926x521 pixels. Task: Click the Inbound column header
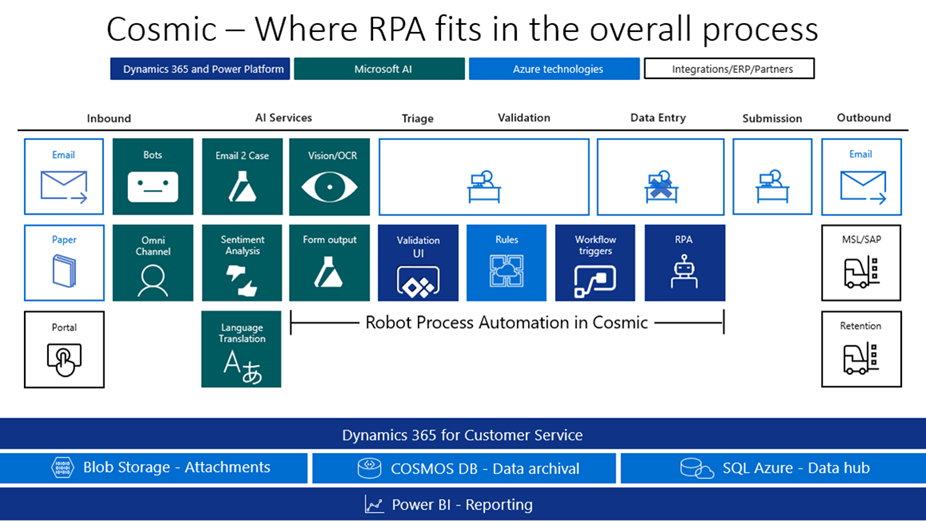click(x=109, y=118)
